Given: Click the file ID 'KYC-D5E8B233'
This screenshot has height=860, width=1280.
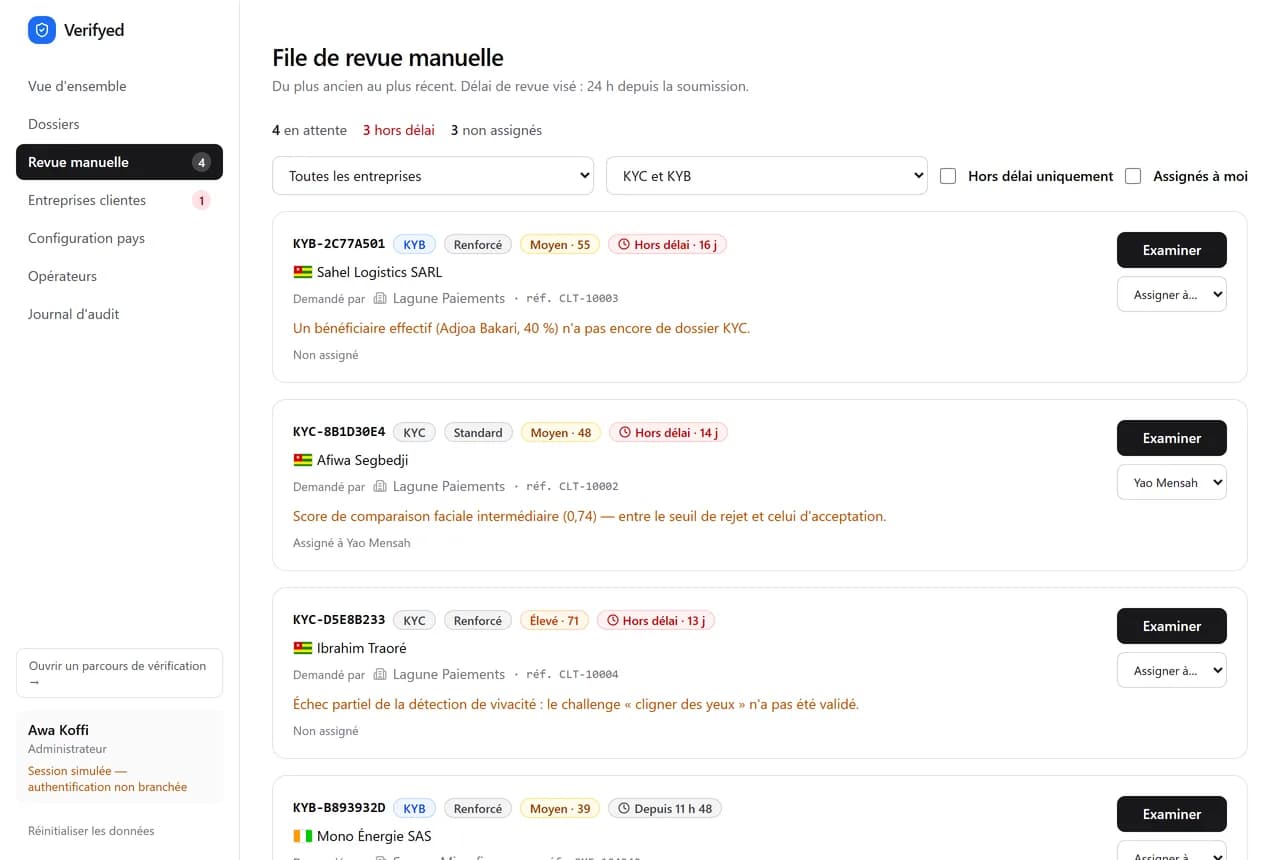Looking at the screenshot, I should pos(339,620).
